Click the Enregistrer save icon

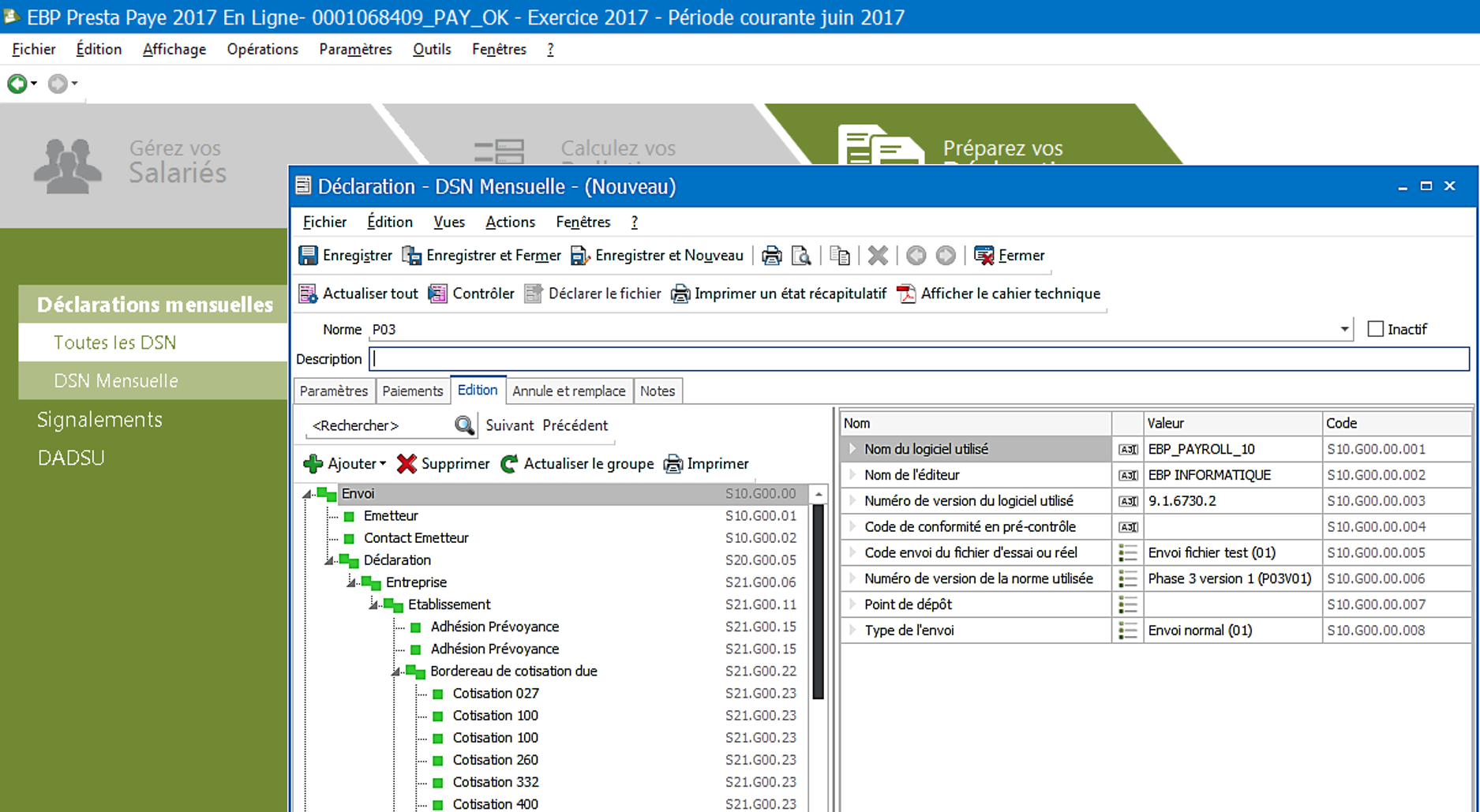click(308, 256)
